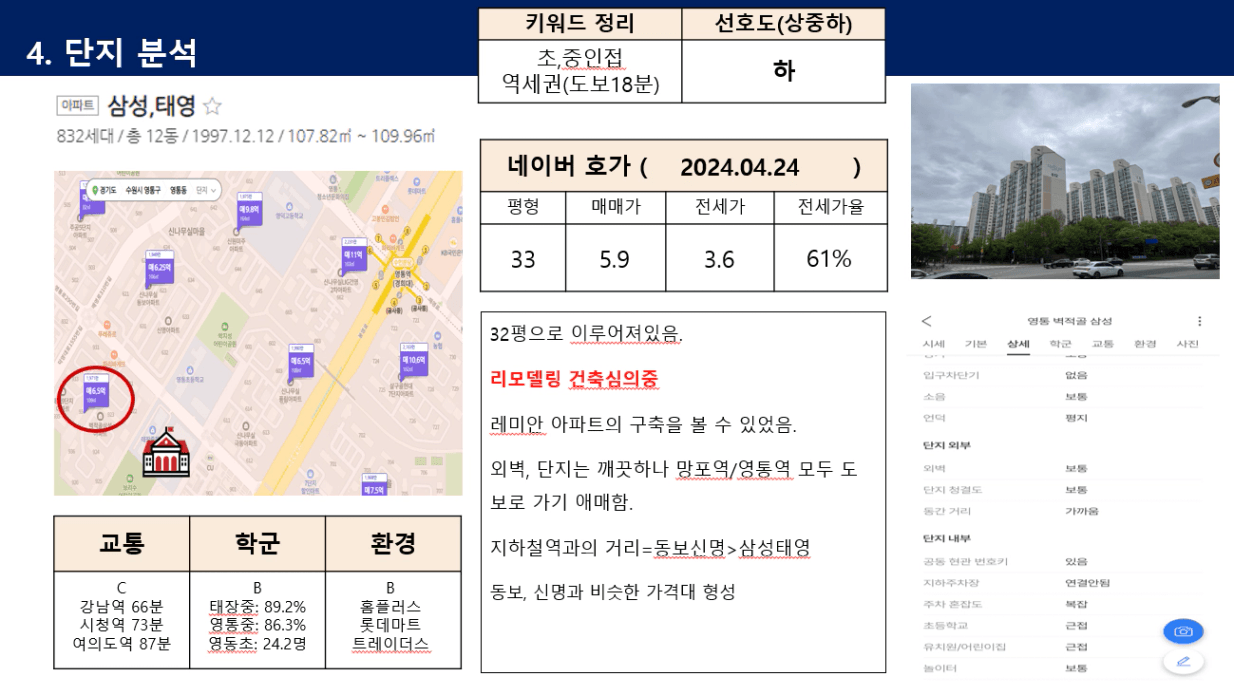Click the favorite star next to 삼성,태영
The width and height of the screenshot is (1234, 695).
212,106
